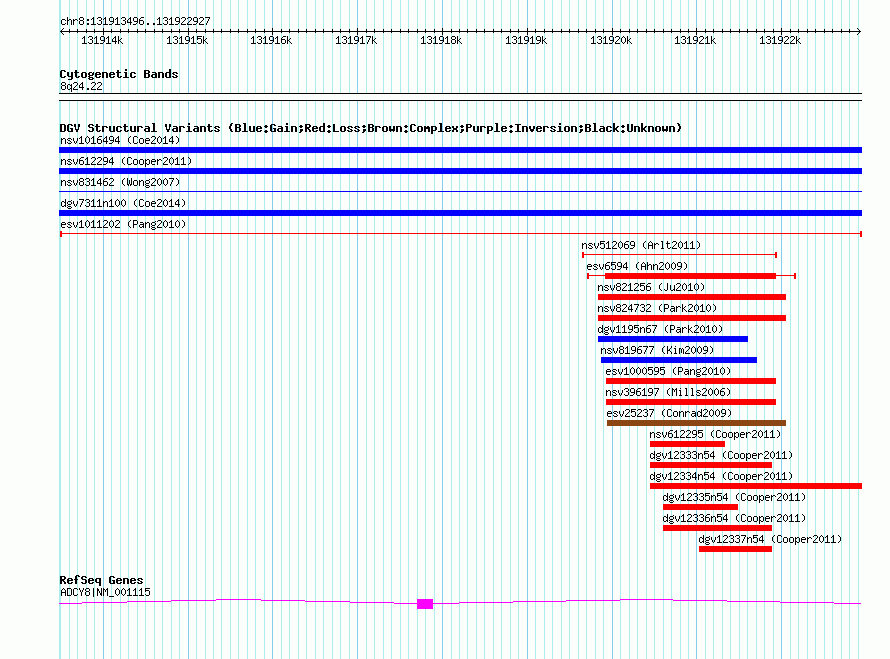Screen dimensions: 890x659
Task: Click the magenta exon box of ADCY8
Action: 425,604
